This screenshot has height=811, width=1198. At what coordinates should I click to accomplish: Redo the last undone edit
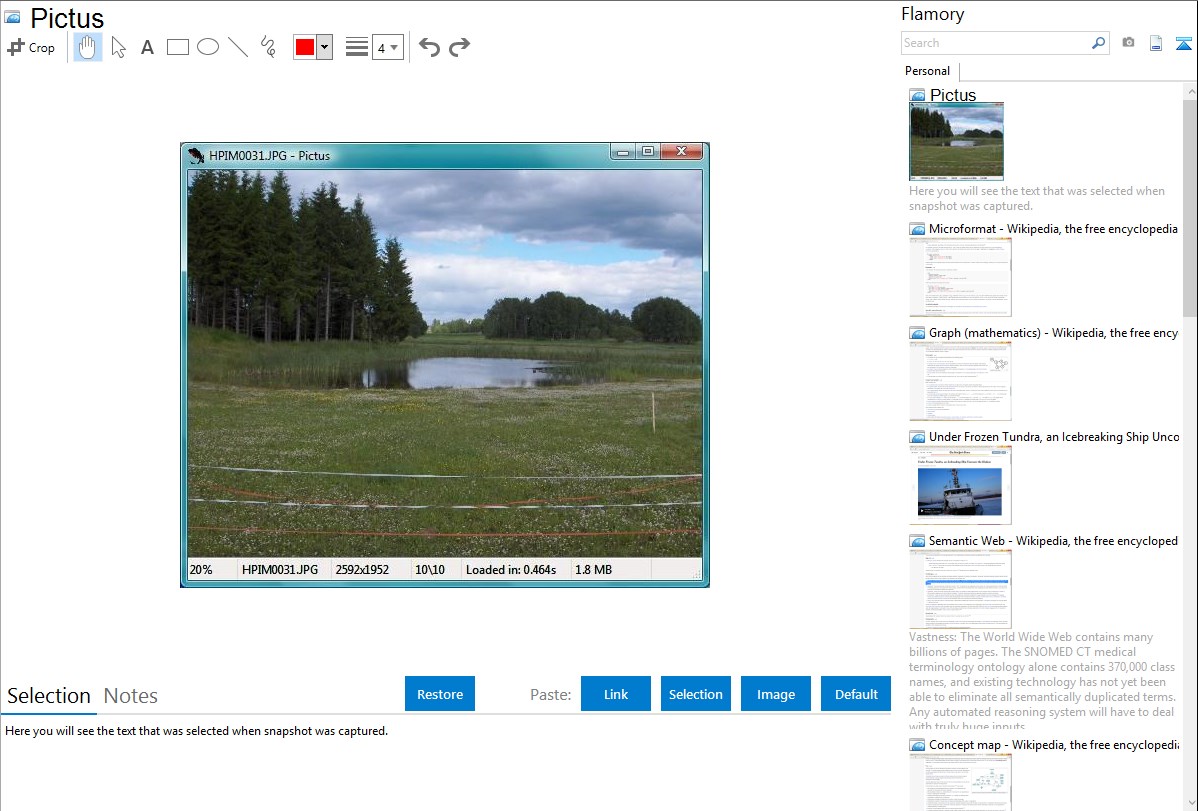[459, 47]
